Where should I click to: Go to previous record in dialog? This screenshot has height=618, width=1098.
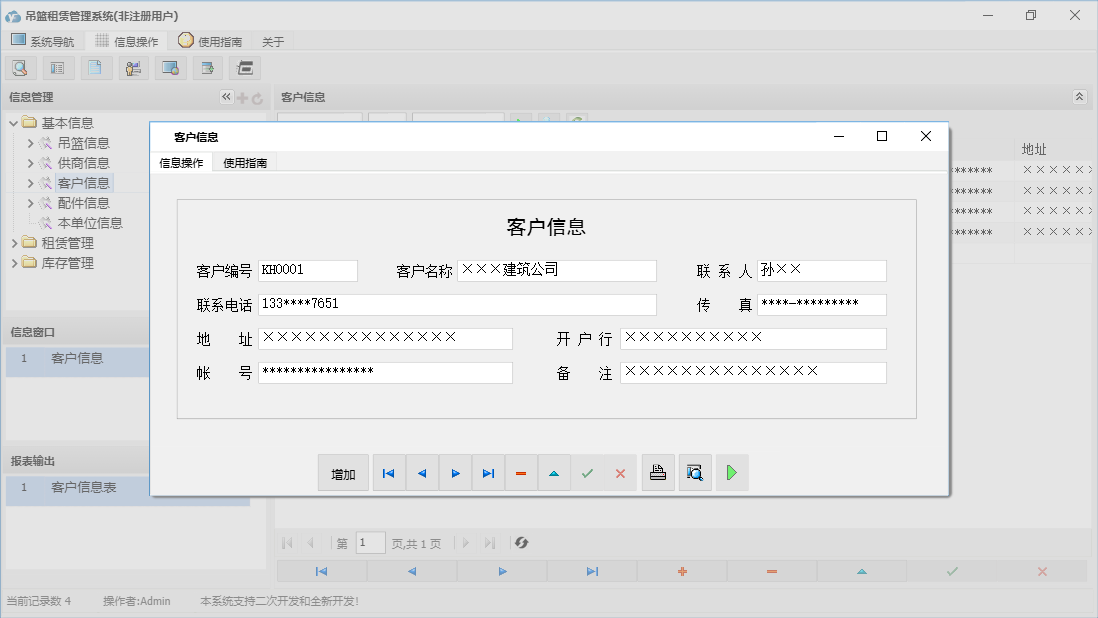pyautogui.click(x=422, y=473)
